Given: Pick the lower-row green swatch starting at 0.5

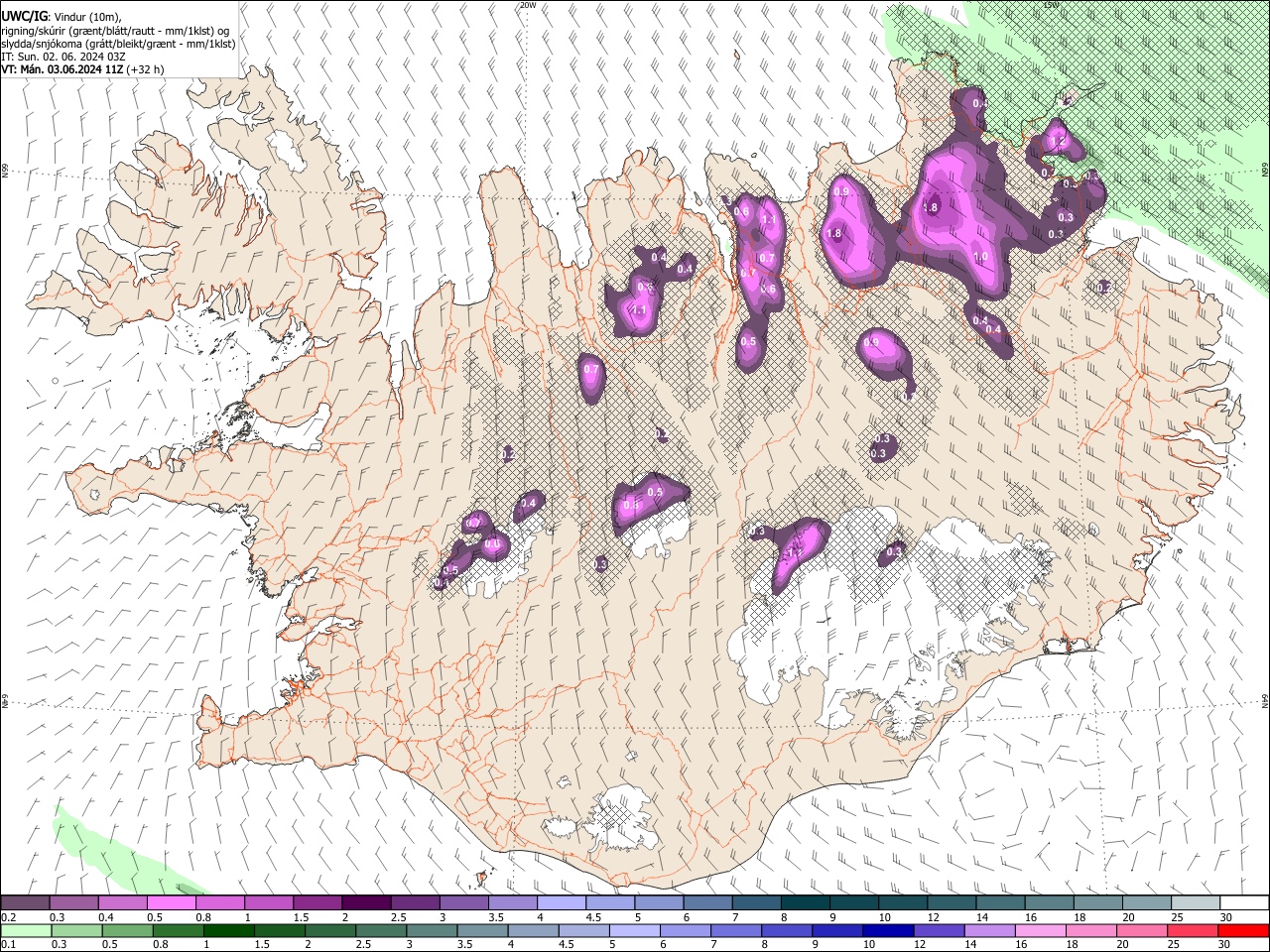Looking at the screenshot, I should 128,931.
